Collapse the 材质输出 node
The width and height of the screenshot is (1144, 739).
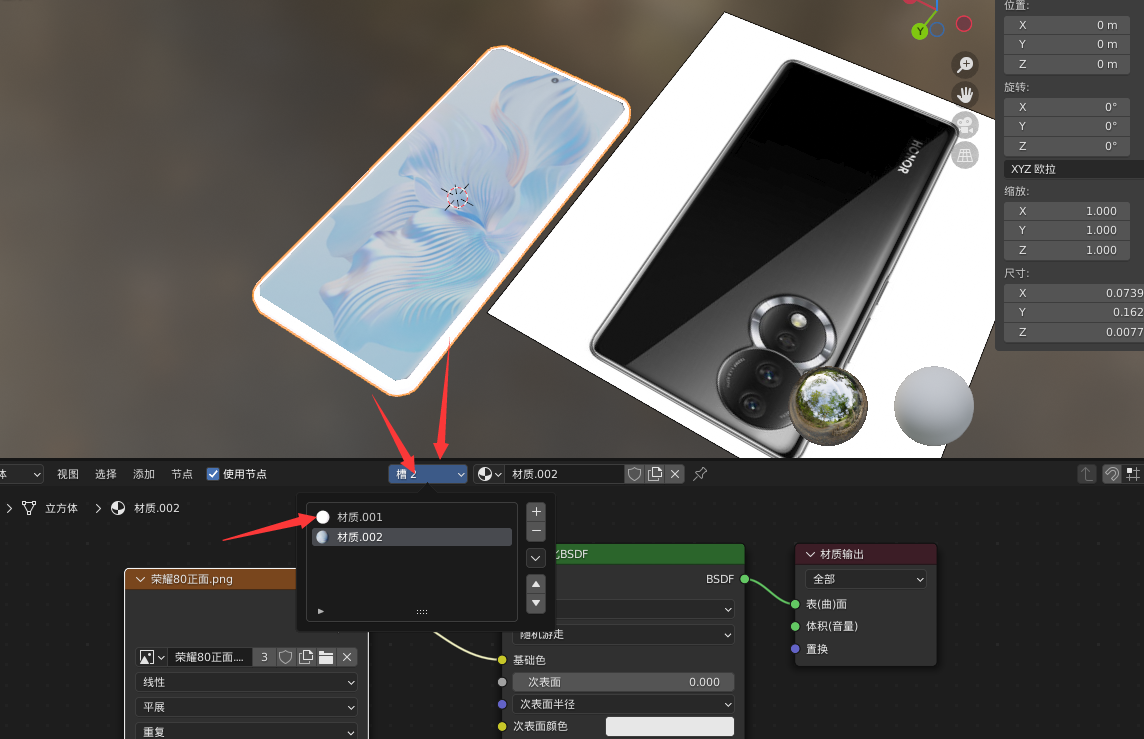(x=810, y=554)
